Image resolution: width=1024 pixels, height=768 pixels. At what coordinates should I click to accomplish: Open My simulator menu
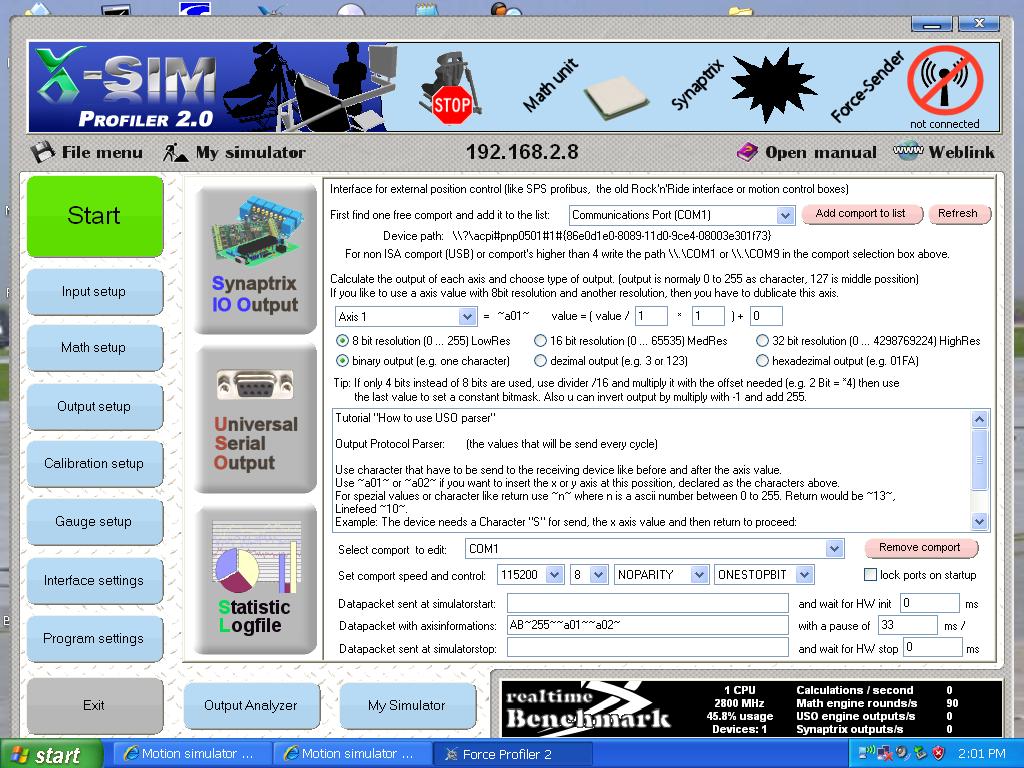251,152
